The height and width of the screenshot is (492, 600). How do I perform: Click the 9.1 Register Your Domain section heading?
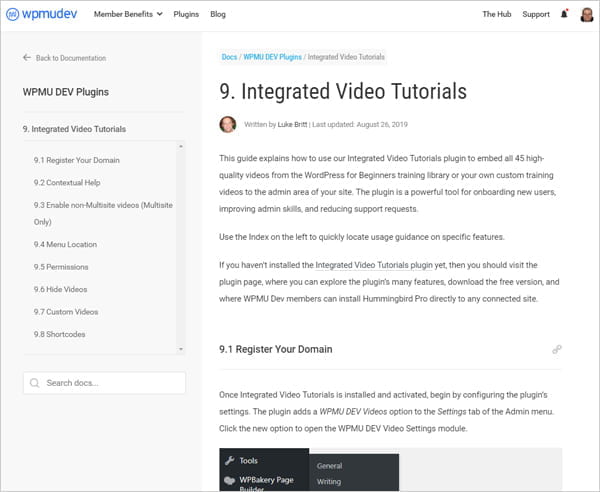276,349
